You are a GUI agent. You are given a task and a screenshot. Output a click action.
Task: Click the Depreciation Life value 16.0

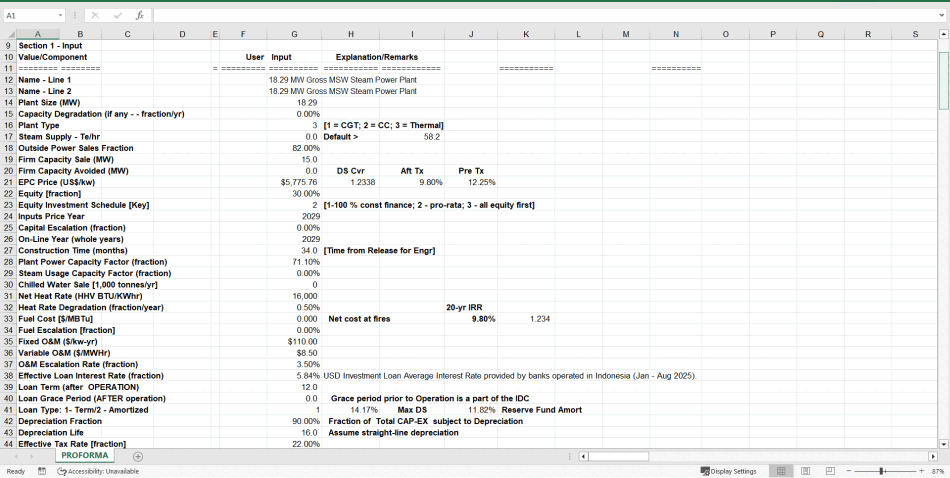[x=294, y=433]
